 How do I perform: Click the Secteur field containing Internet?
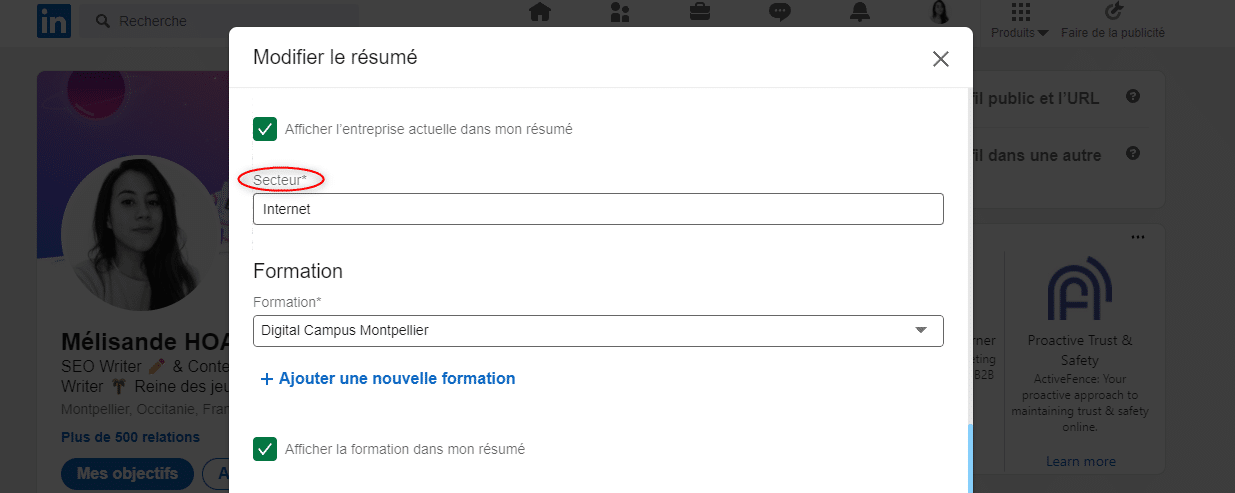click(598, 209)
